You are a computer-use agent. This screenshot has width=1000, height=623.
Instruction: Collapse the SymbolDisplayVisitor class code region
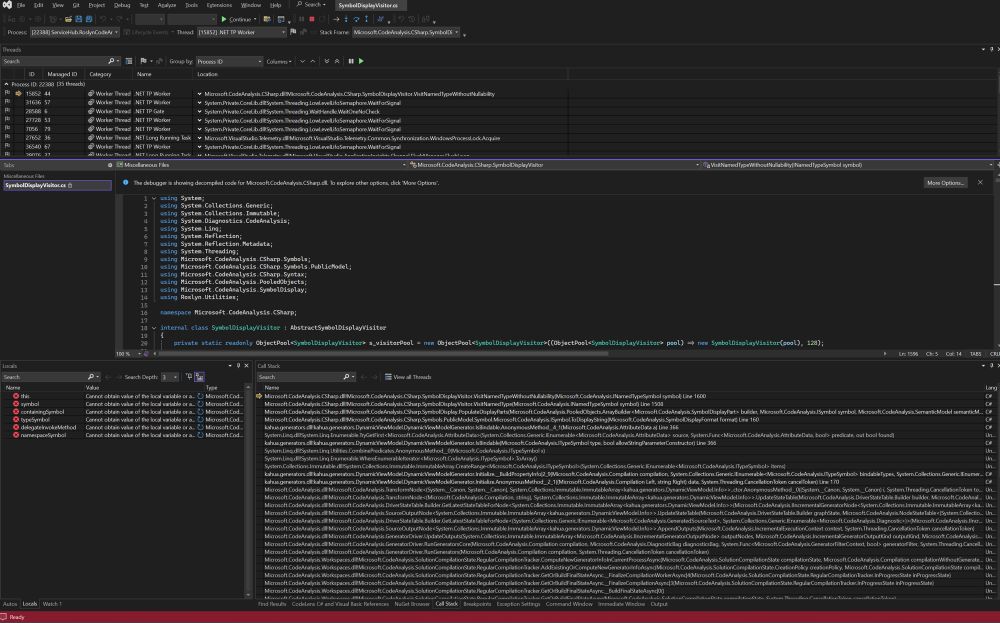click(154, 328)
